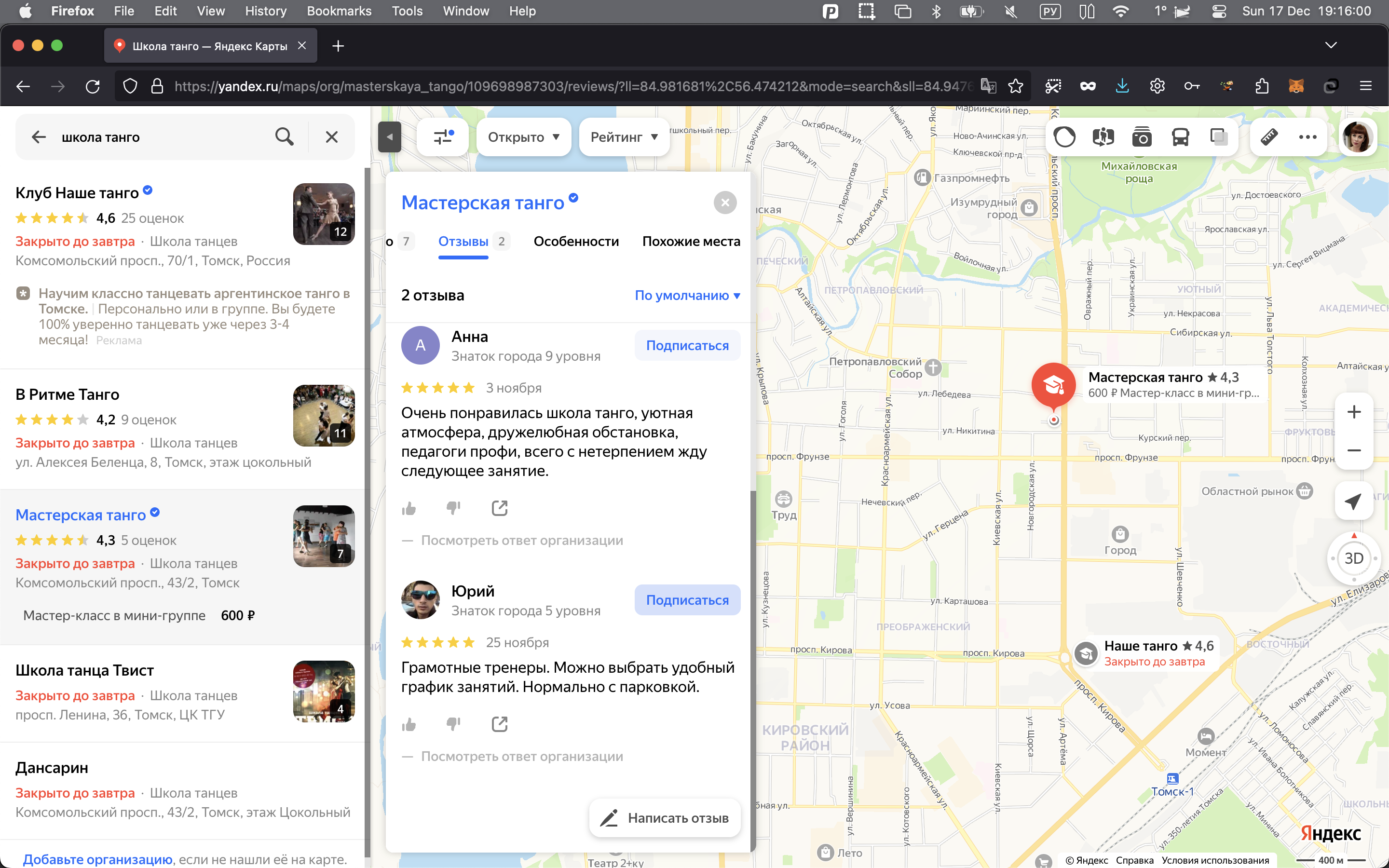The image size is (1389, 868).
Task: Click Добавьте организацию link
Action: (97, 859)
